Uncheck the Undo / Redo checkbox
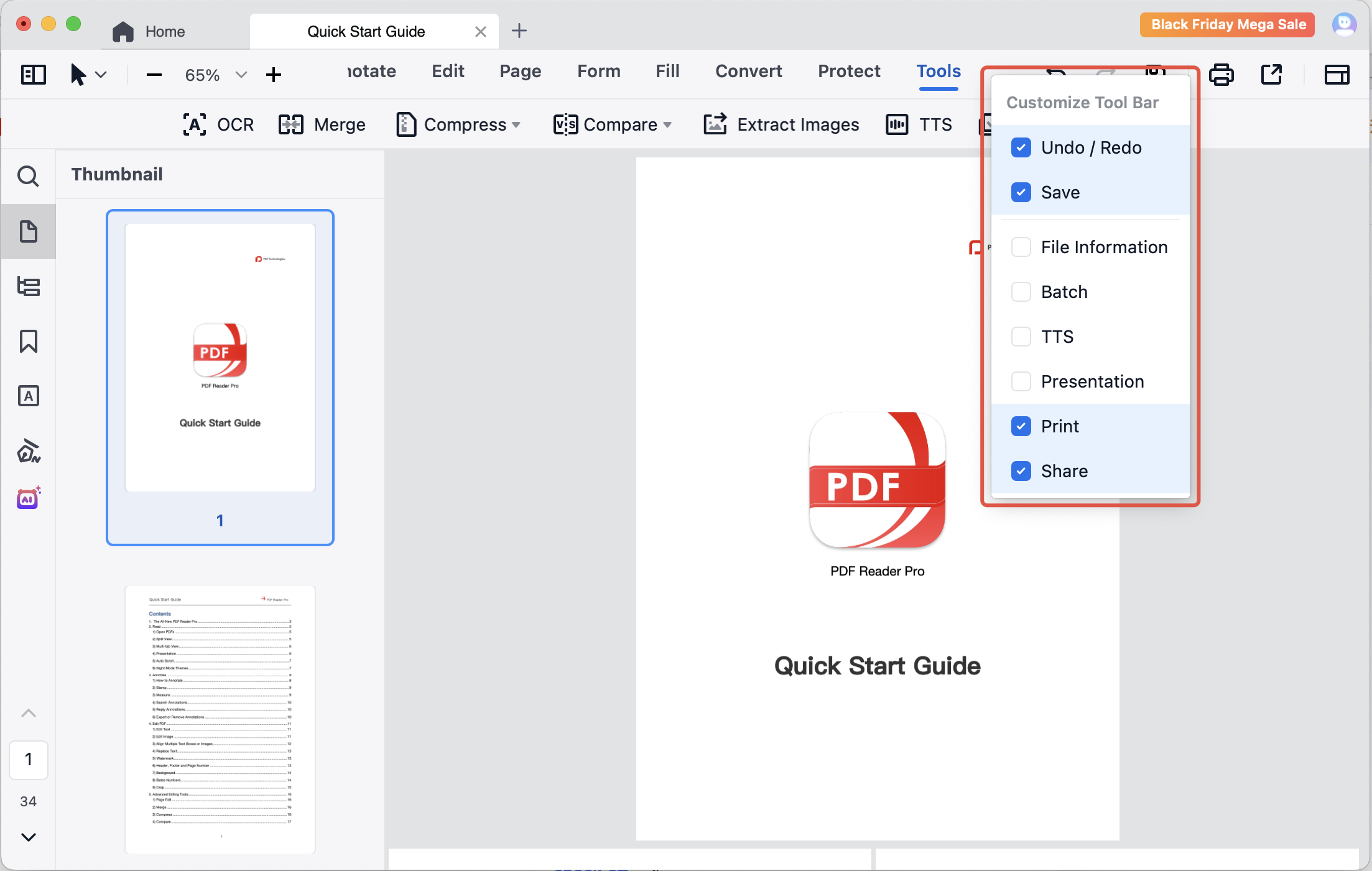Screen dimensions: 1372x871 click(x=1021, y=147)
